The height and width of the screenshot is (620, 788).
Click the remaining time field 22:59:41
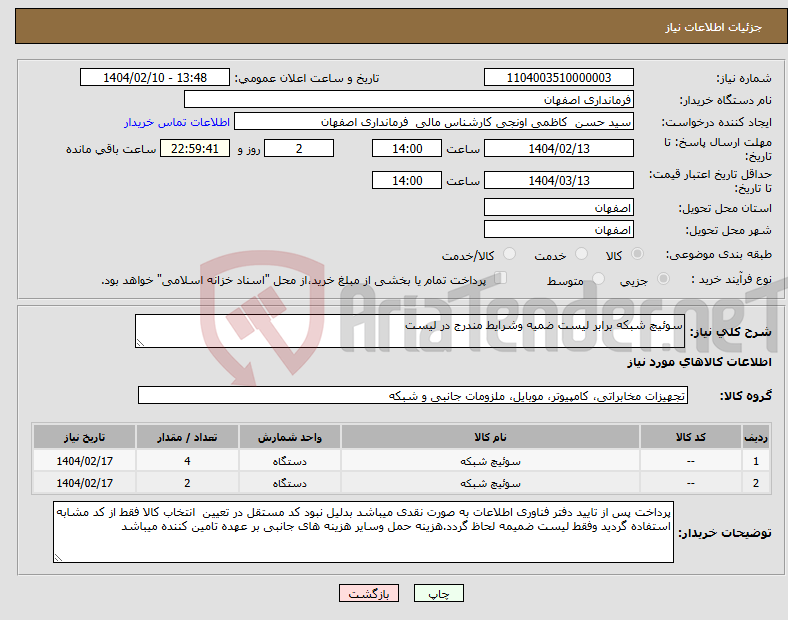click(x=195, y=148)
